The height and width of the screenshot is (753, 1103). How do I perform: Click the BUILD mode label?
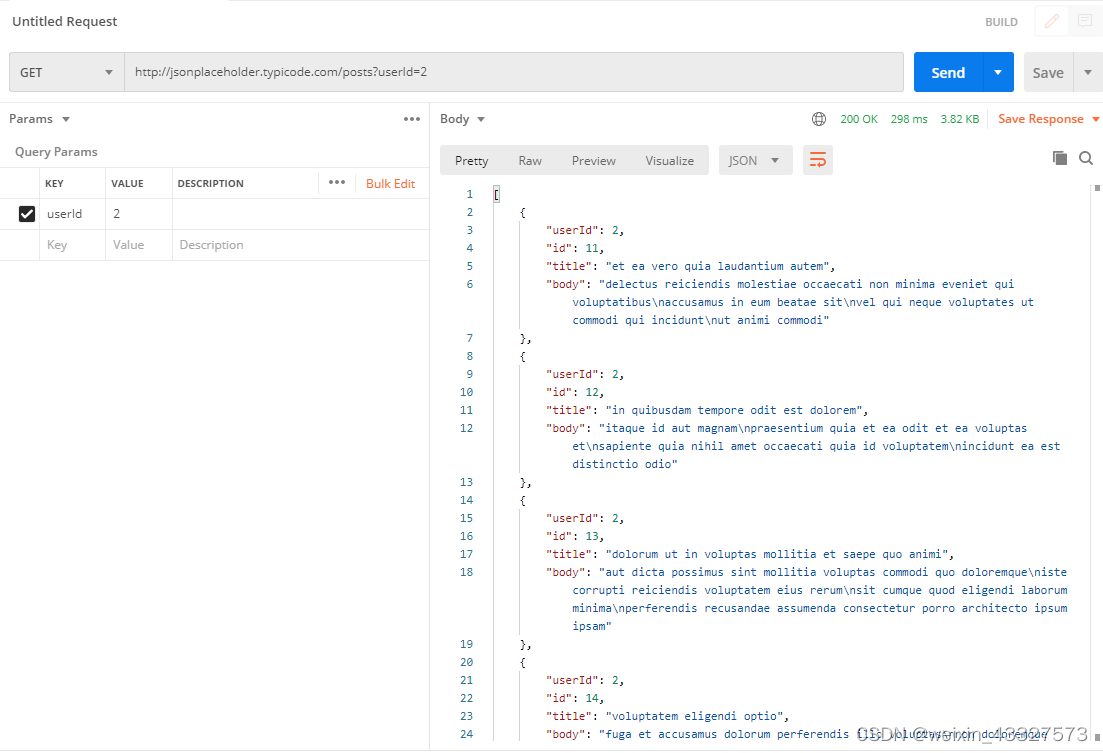[x=1001, y=22]
